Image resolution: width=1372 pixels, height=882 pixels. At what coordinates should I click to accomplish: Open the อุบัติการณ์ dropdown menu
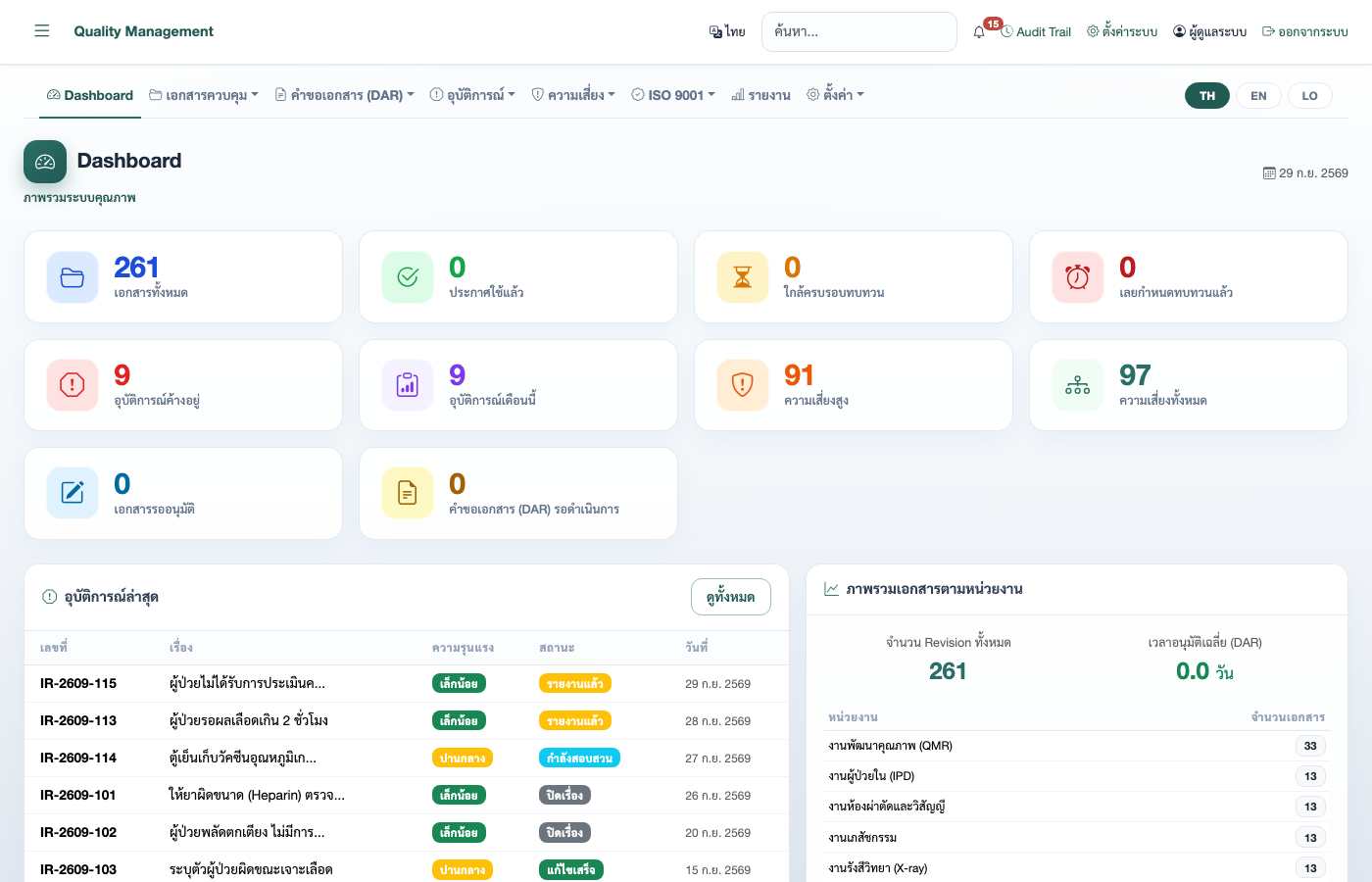tap(472, 95)
